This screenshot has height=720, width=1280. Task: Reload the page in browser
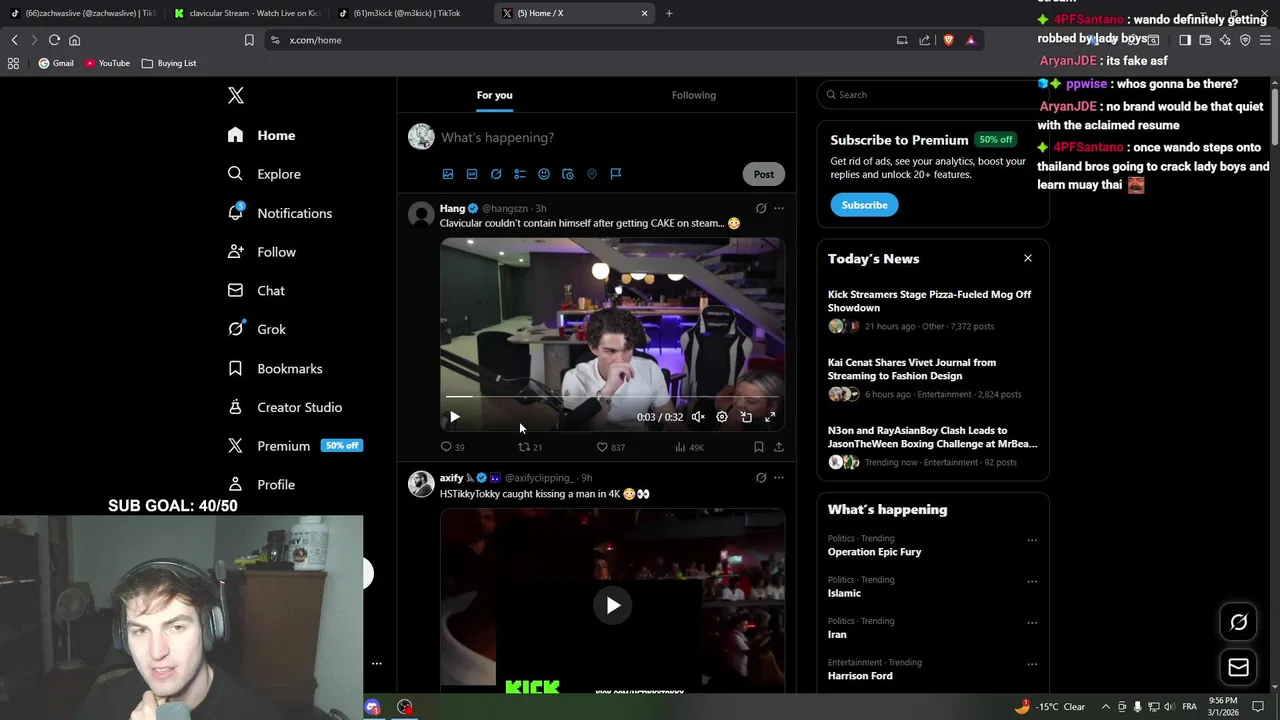coord(54,40)
